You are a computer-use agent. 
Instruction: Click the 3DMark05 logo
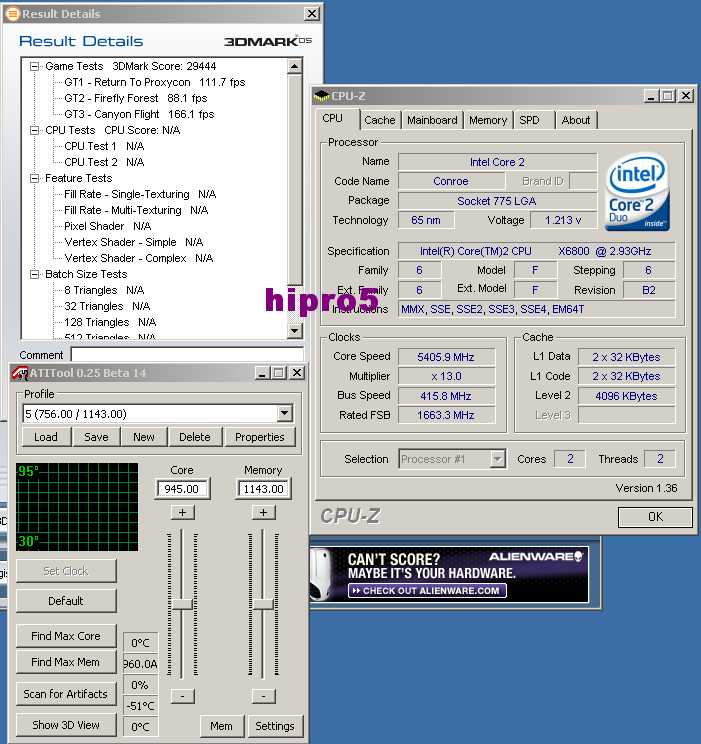tap(268, 41)
